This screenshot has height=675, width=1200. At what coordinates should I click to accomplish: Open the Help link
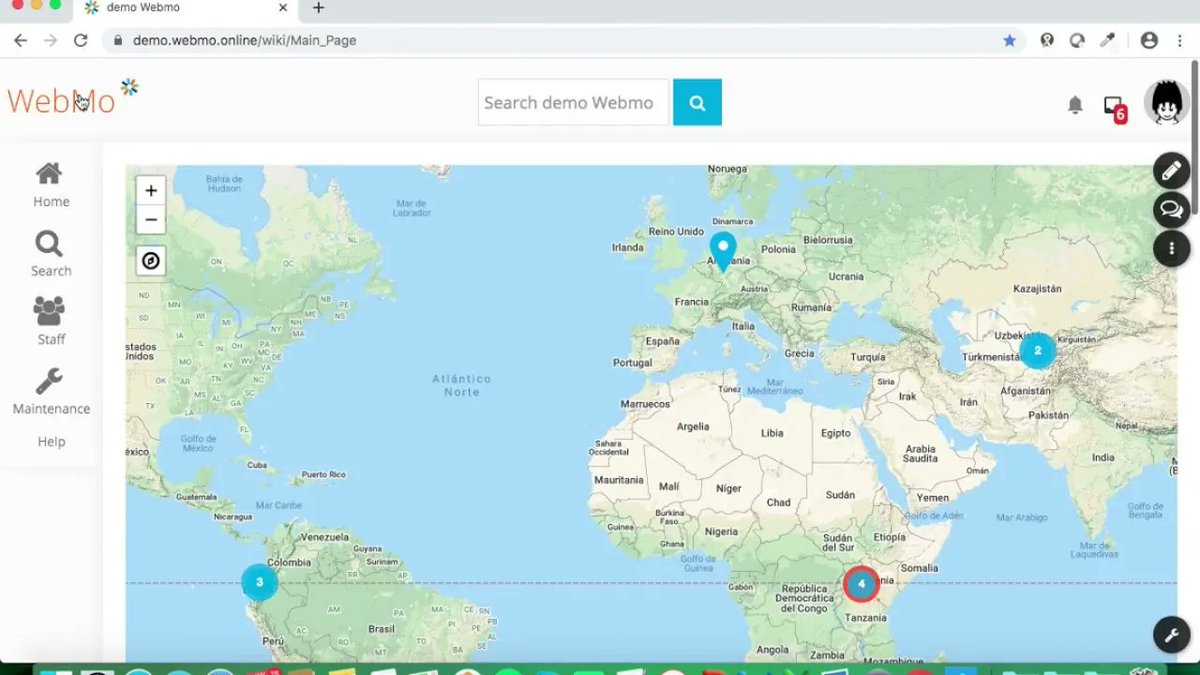point(50,441)
